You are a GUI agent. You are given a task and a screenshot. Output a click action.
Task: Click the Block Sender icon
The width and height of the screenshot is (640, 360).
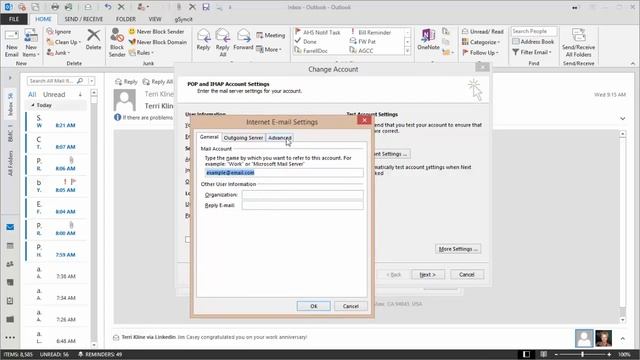tap(117, 43)
